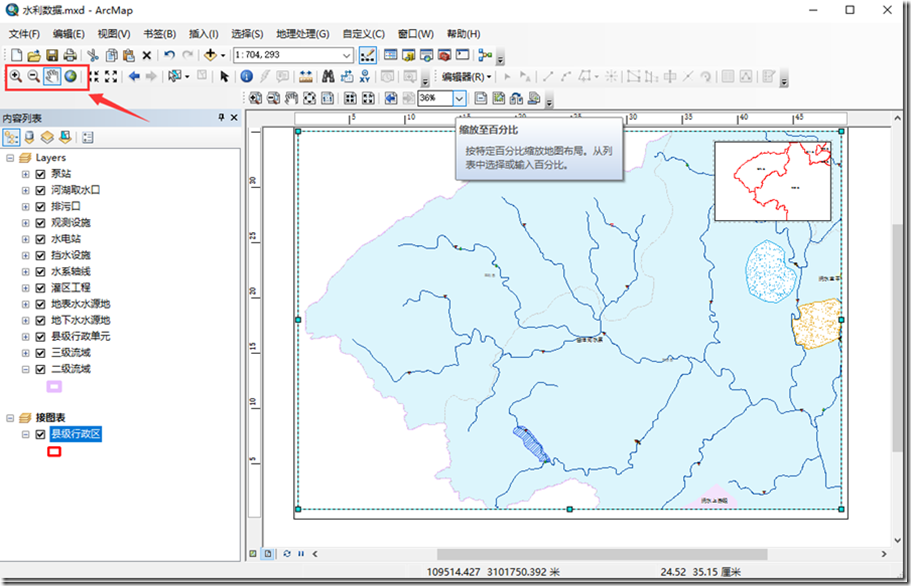Open a map document with folder icon

point(34,55)
